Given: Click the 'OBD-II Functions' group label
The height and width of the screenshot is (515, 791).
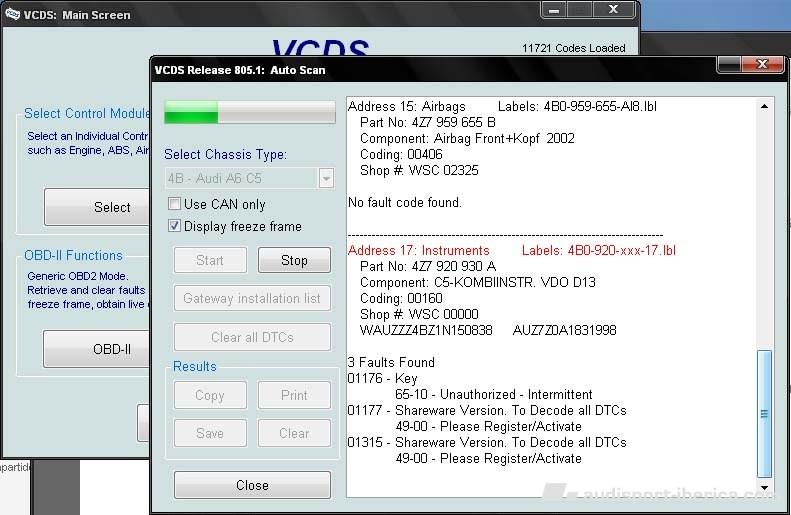Looking at the screenshot, I should tap(73, 256).
